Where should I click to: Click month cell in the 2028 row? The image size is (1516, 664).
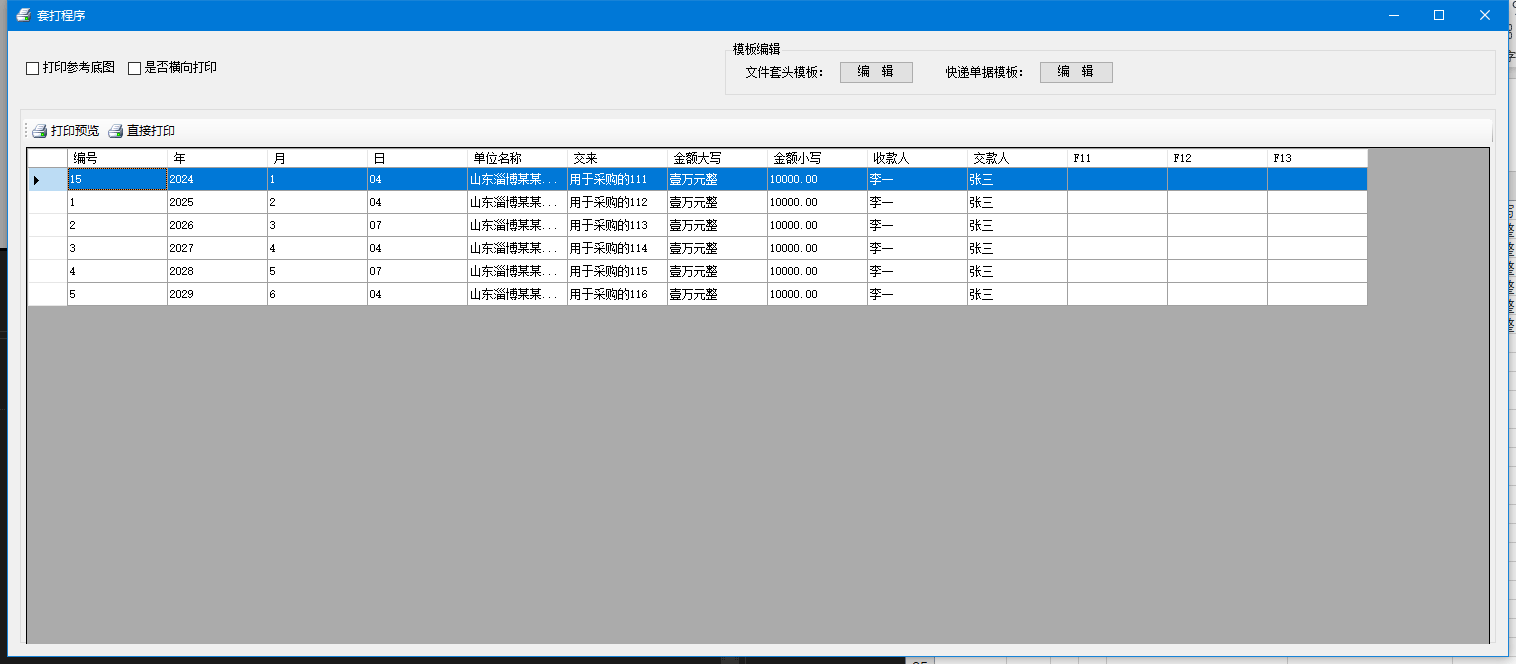coord(317,271)
